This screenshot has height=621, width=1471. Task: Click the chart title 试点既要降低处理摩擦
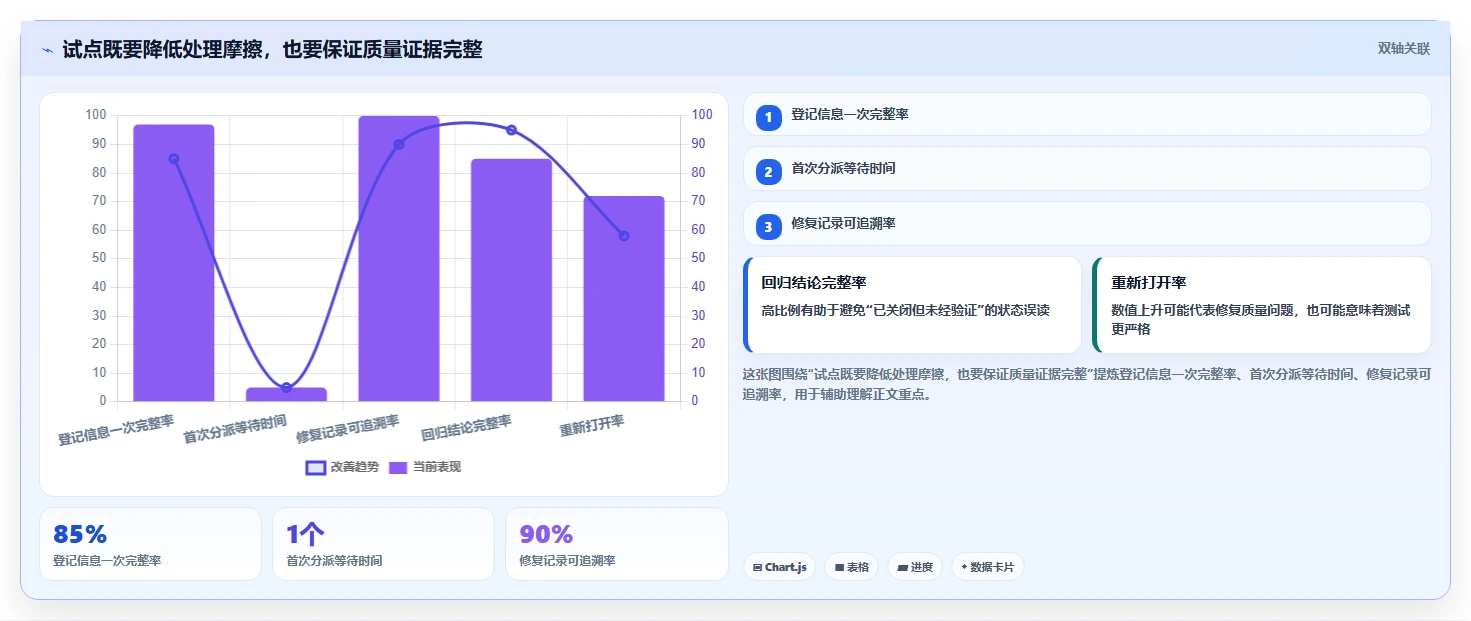tap(272, 49)
